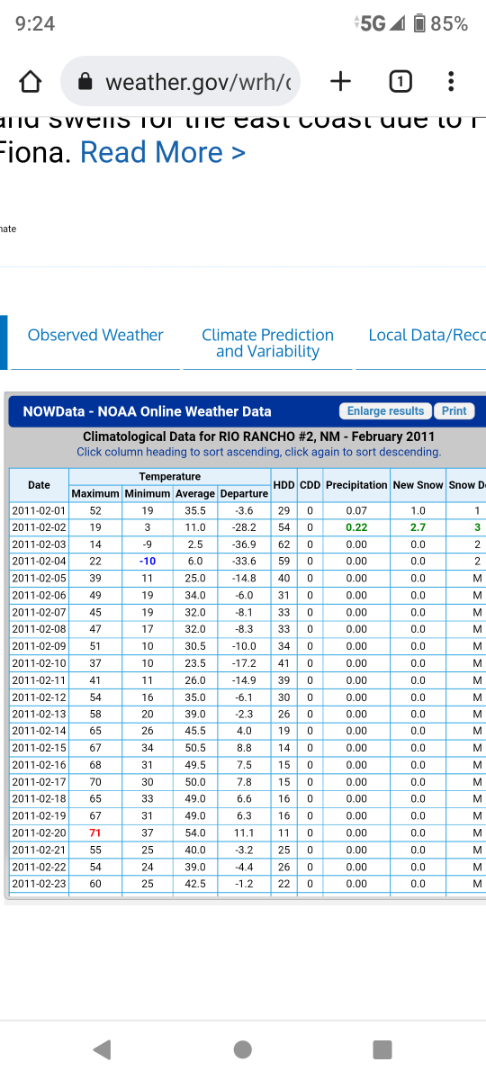Follow the Read More link
The width and height of the screenshot is (486, 1080).
point(162,152)
